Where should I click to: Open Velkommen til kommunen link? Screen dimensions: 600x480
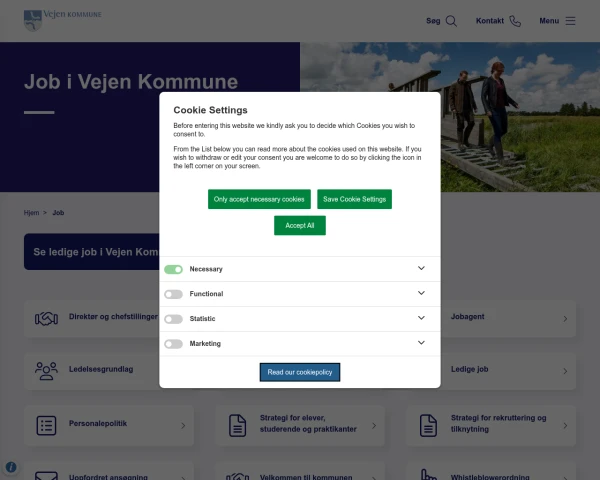point(306,477)
